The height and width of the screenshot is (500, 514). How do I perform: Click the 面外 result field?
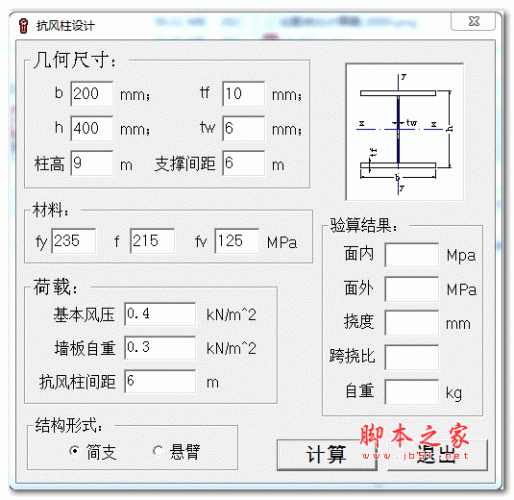(412, 289)
